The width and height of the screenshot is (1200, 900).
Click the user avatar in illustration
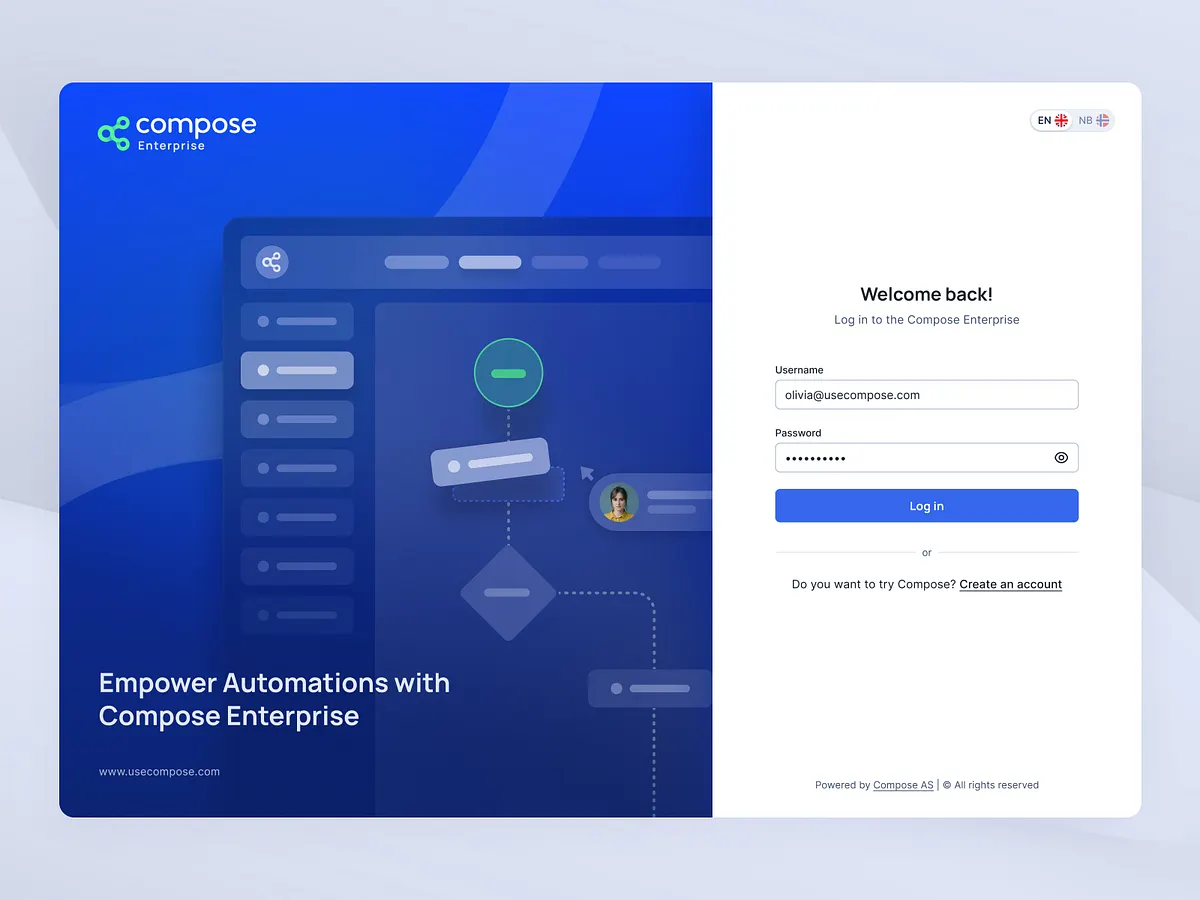pos(619,502)
